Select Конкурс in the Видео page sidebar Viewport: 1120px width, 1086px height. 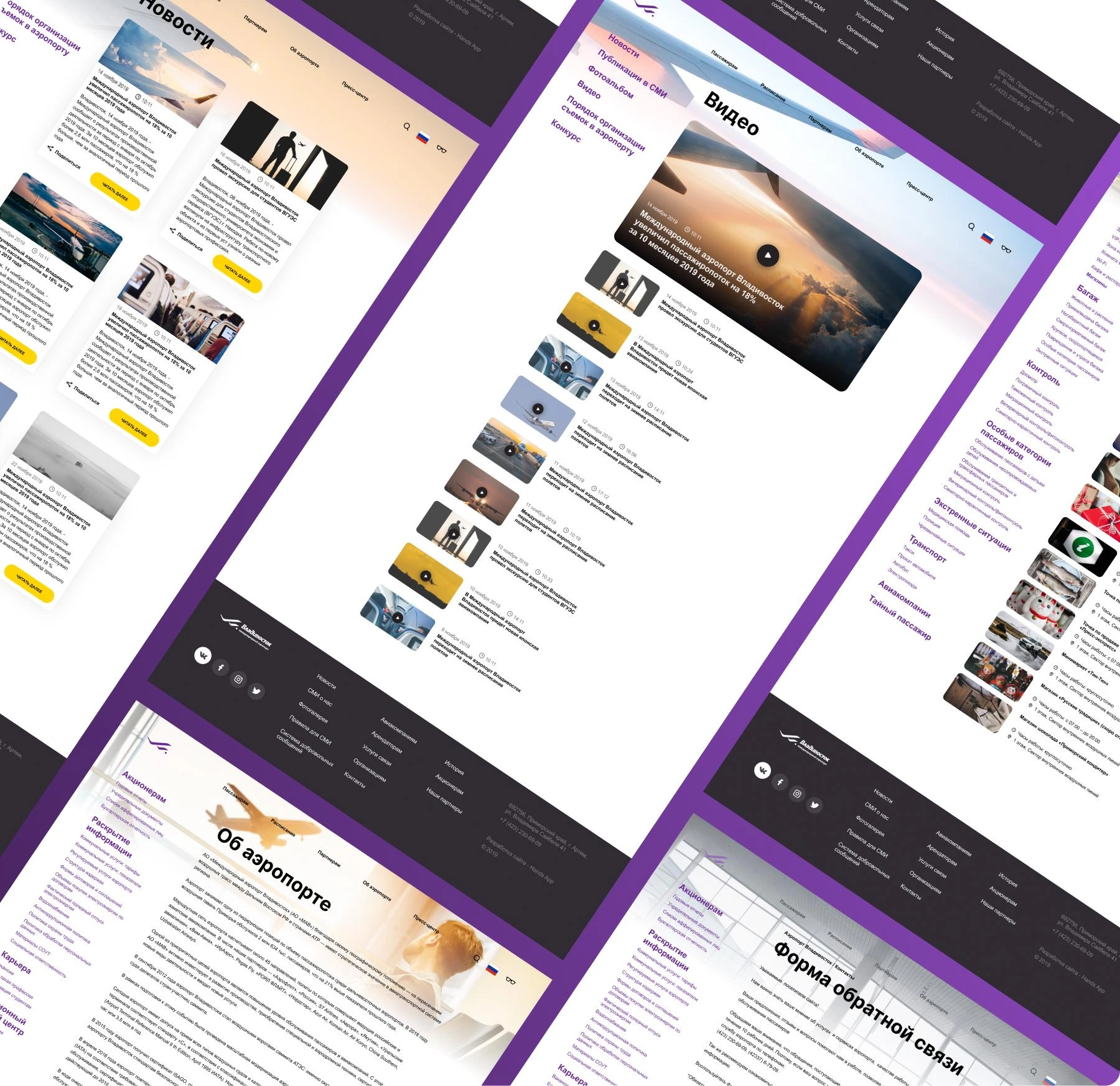(566, 130)
